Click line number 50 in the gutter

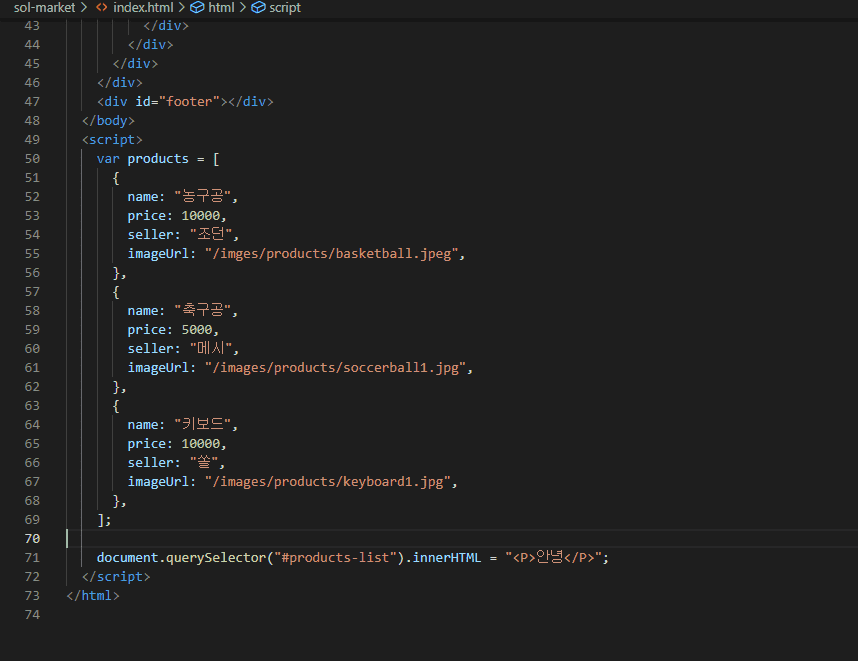tap(32, 159)
